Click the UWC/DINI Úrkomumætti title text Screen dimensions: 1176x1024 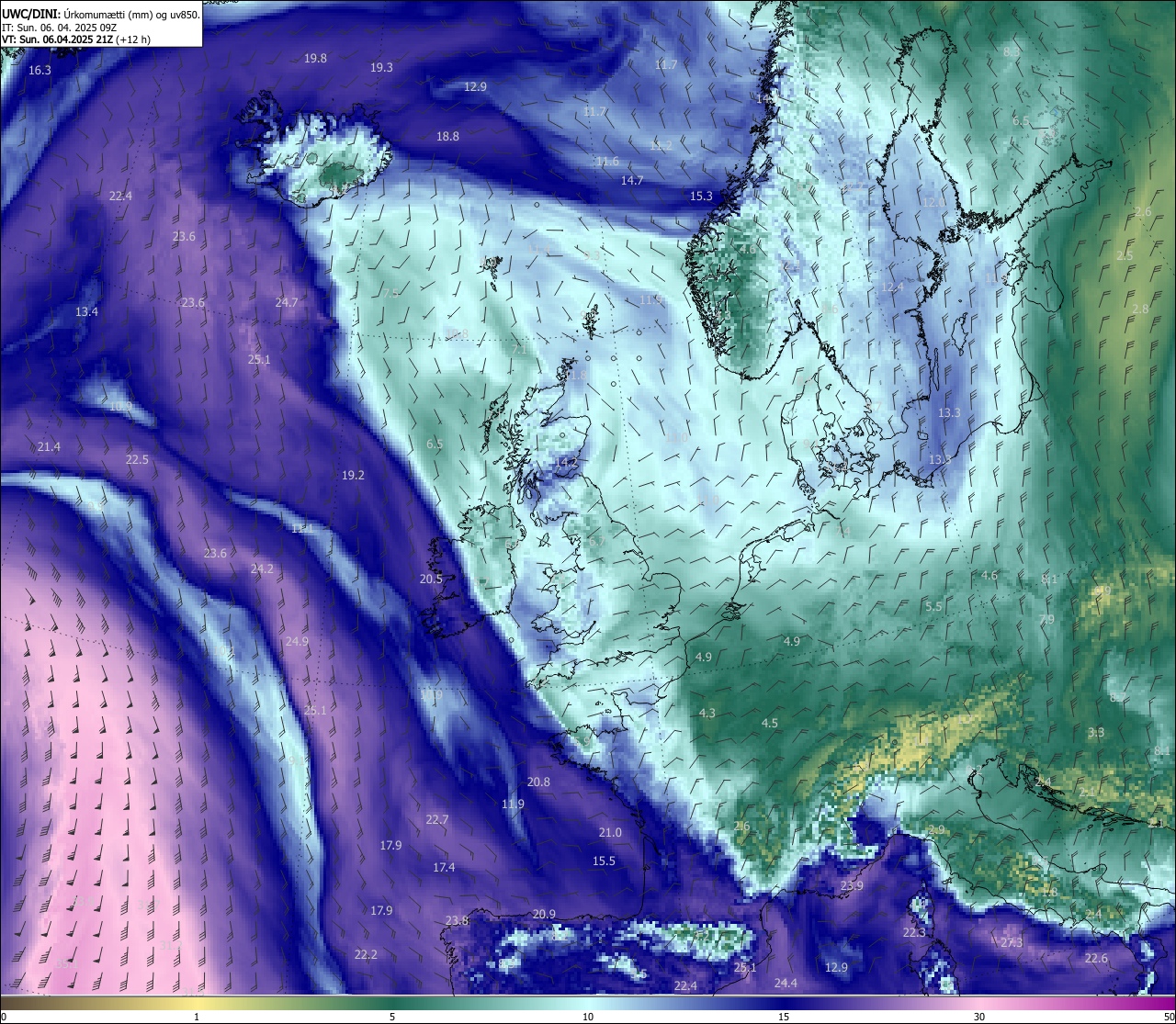[x=101, y=14]
